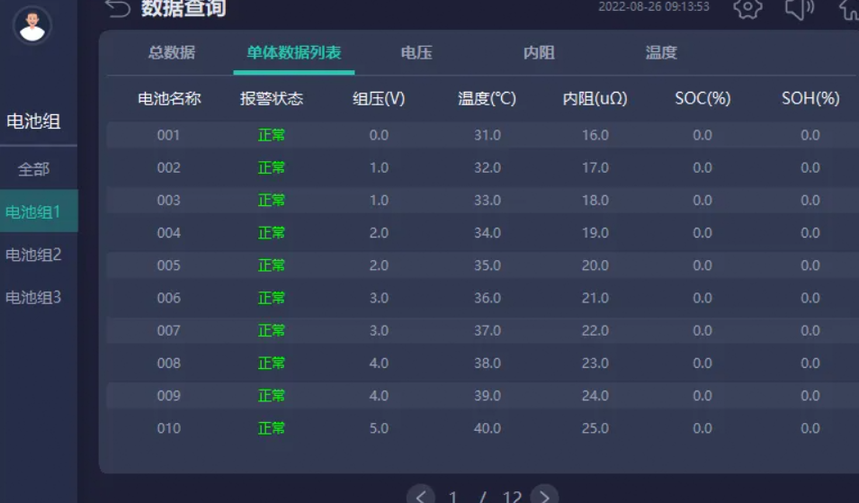Click internal resistance value 20.0
Screen dimensions: 859x503
click(595, 266)
